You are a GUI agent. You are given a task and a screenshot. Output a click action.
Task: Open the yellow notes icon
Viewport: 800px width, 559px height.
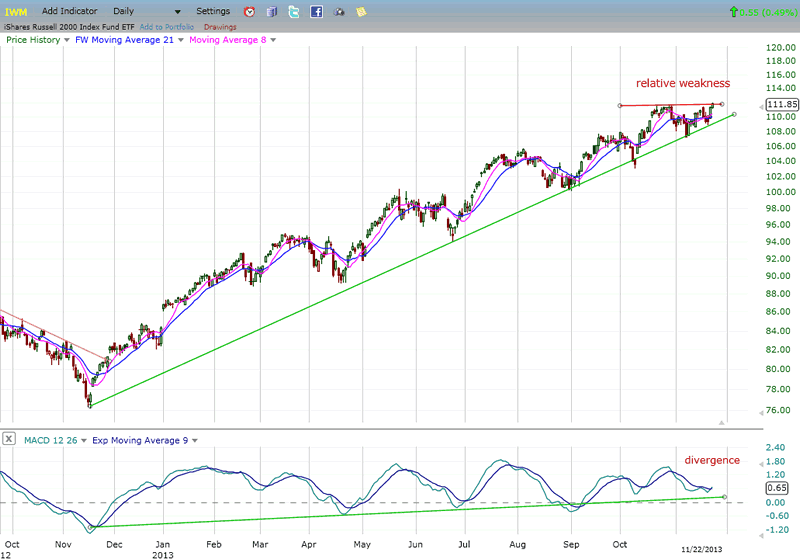click(x=361, y=11)
